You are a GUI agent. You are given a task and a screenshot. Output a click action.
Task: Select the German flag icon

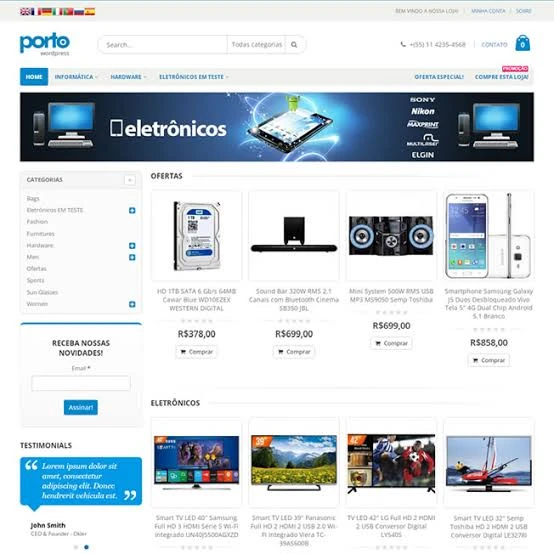47,12
